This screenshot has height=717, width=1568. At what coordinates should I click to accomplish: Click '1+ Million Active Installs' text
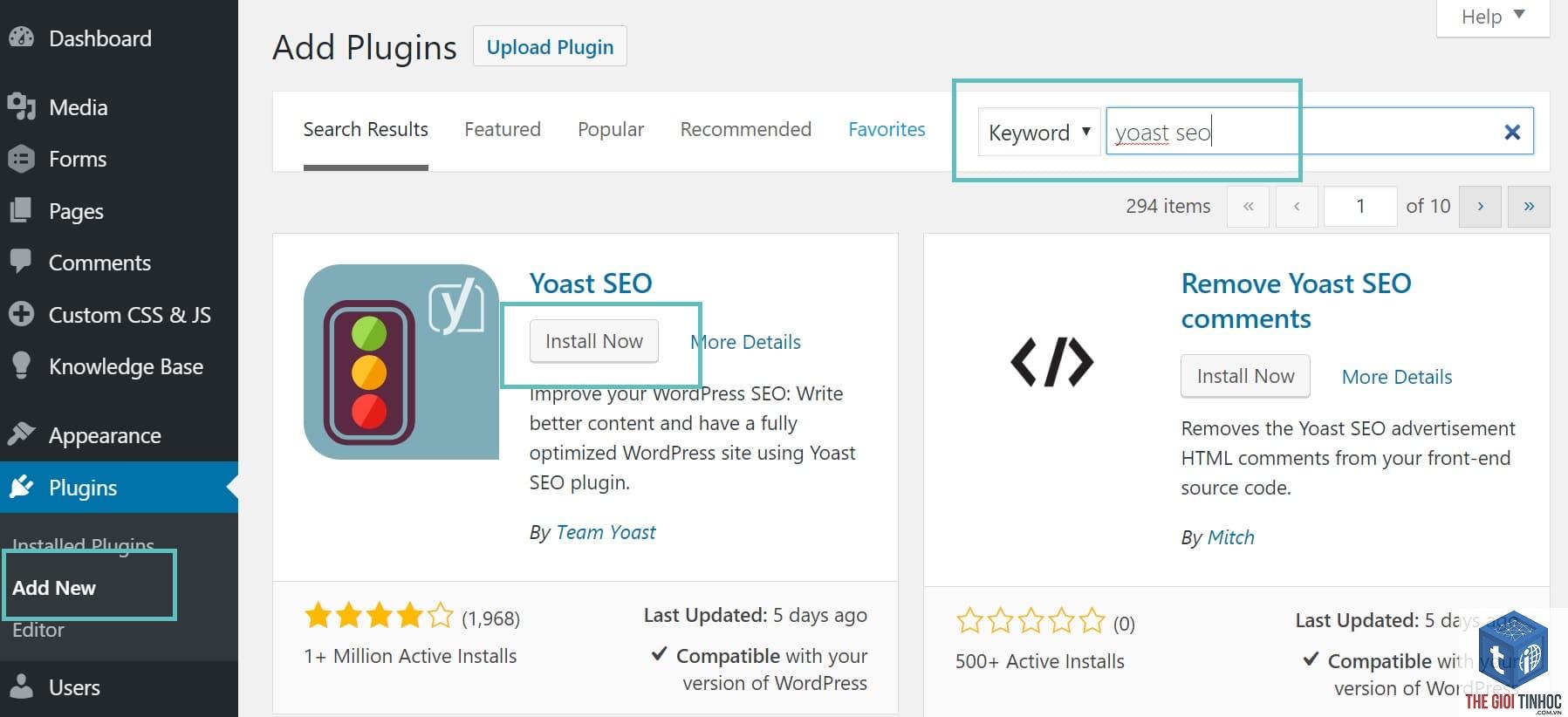[x=410, y=656]
